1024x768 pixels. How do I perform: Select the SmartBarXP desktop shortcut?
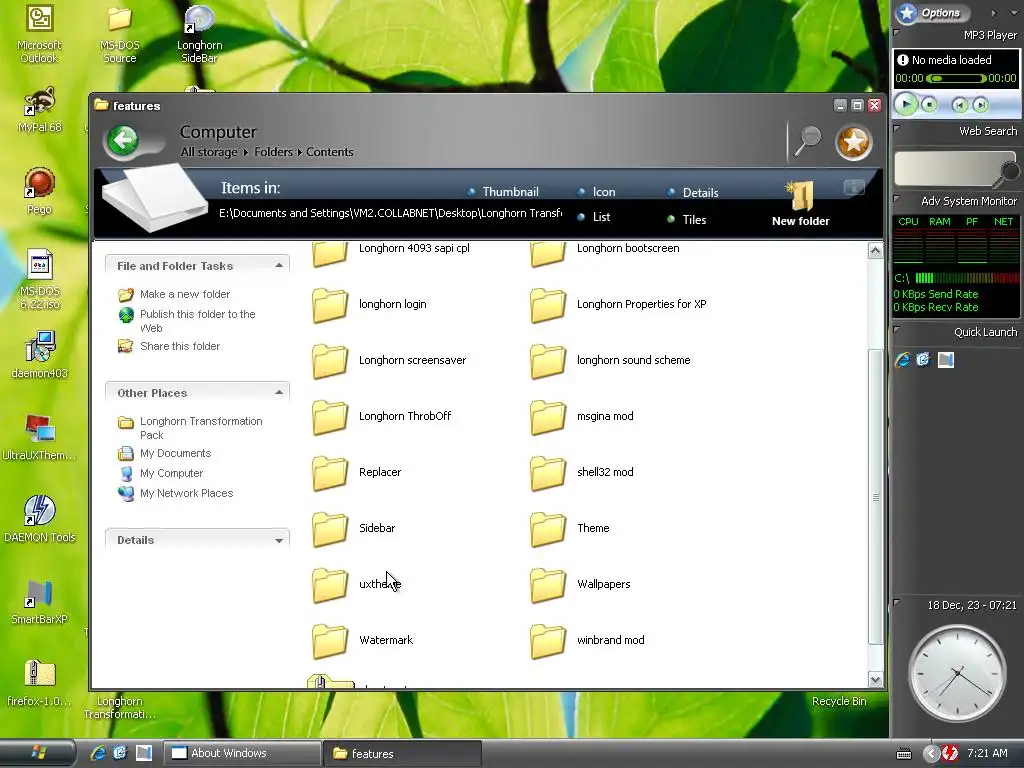click(x=39, y=601)
